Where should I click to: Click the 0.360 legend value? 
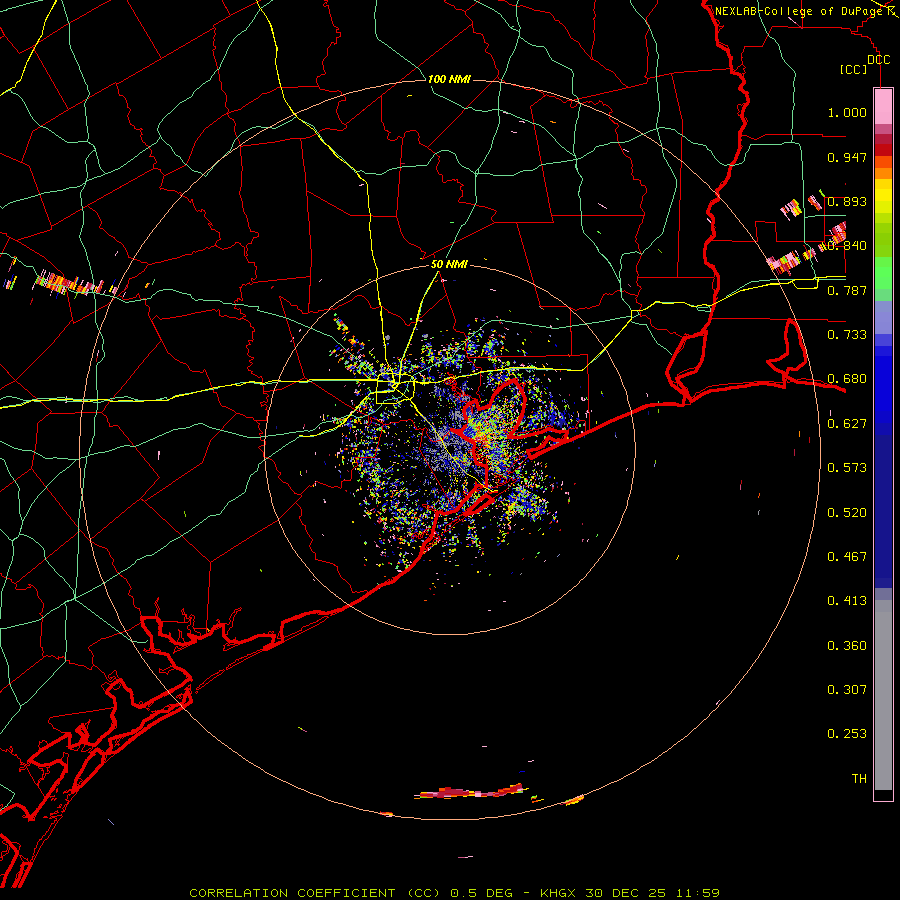847,646
